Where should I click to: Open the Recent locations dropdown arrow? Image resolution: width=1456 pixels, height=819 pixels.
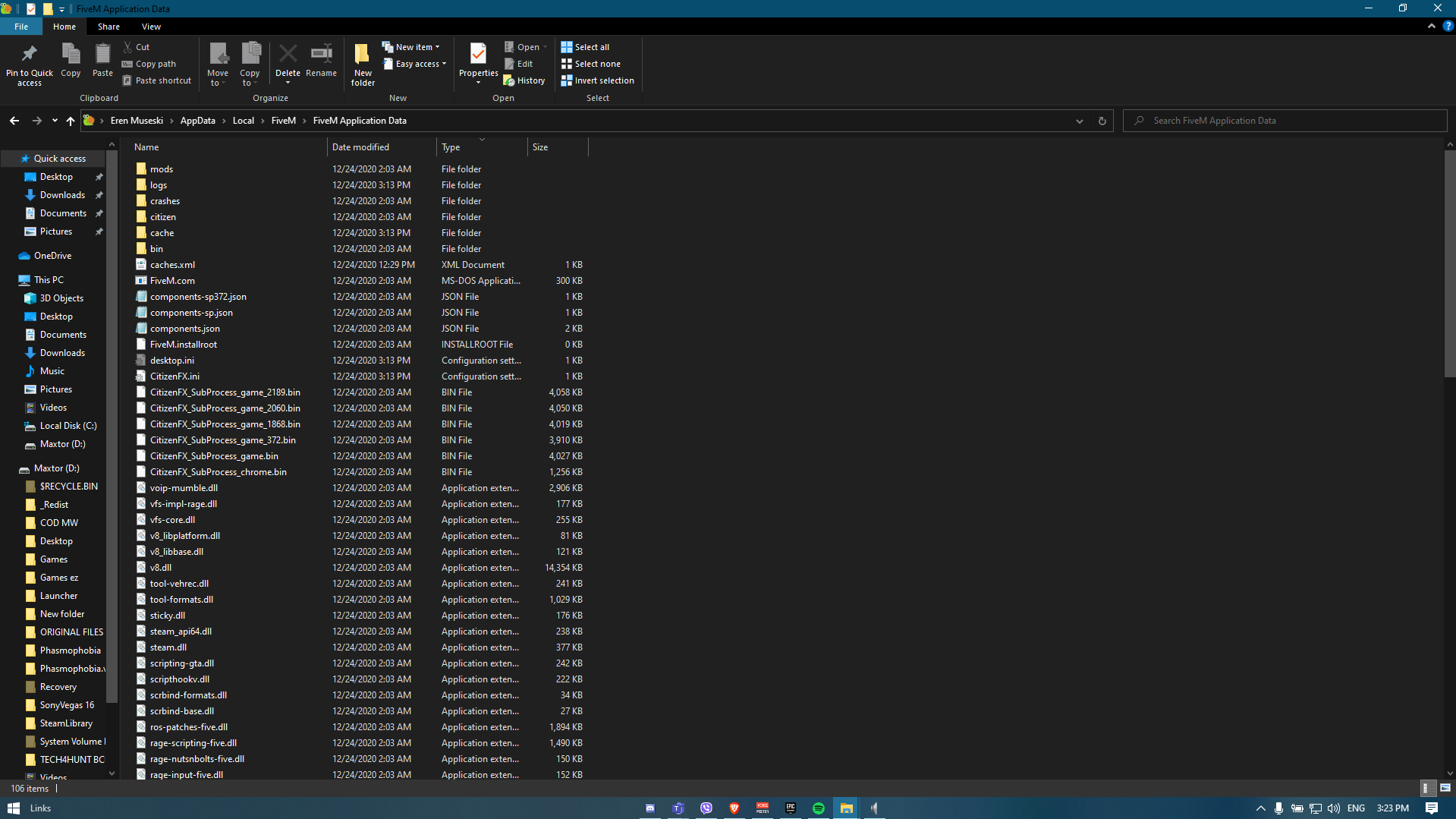point(55,121)
